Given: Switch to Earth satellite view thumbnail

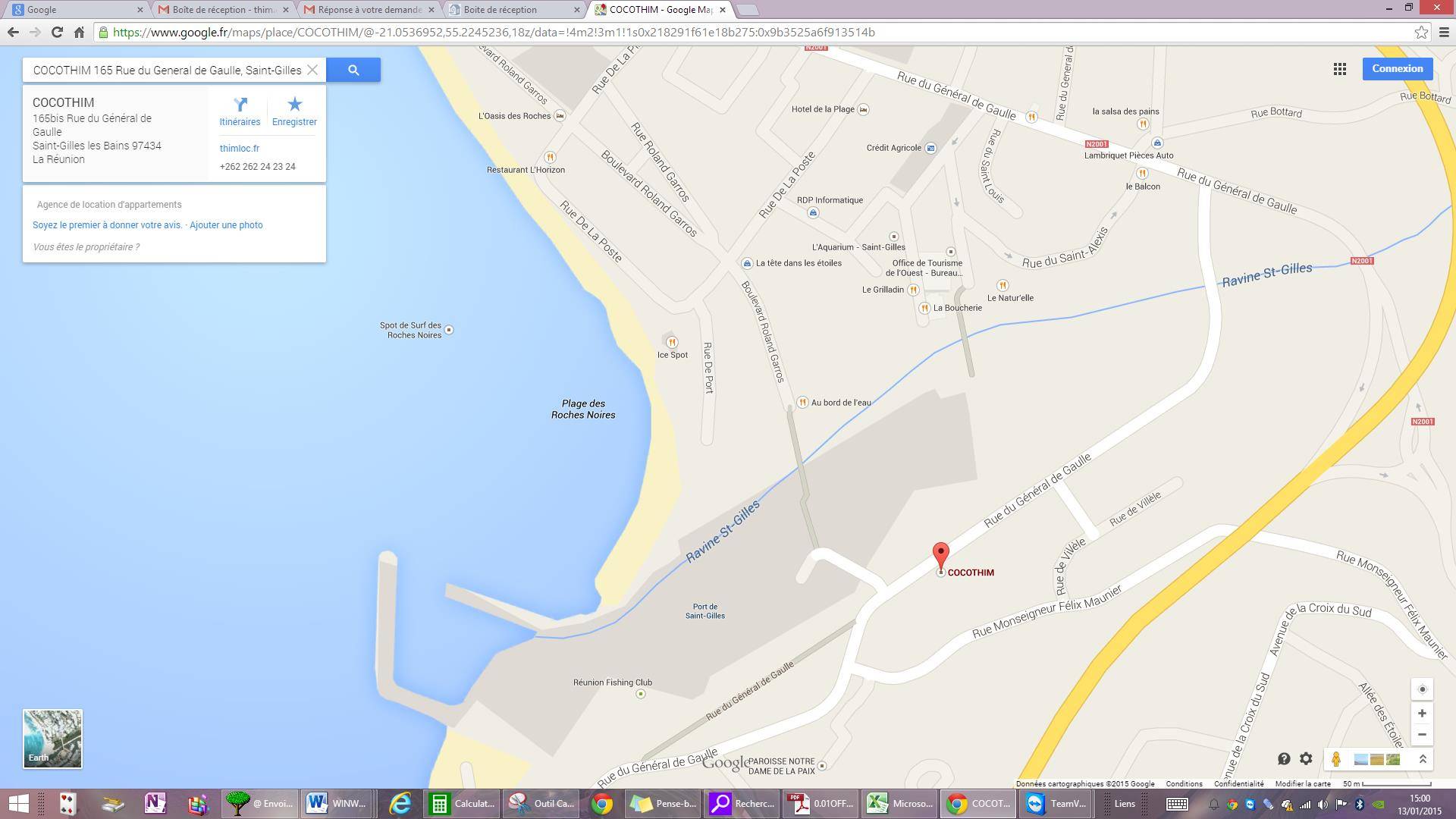Looking at the screenshot, I should 52,739.
